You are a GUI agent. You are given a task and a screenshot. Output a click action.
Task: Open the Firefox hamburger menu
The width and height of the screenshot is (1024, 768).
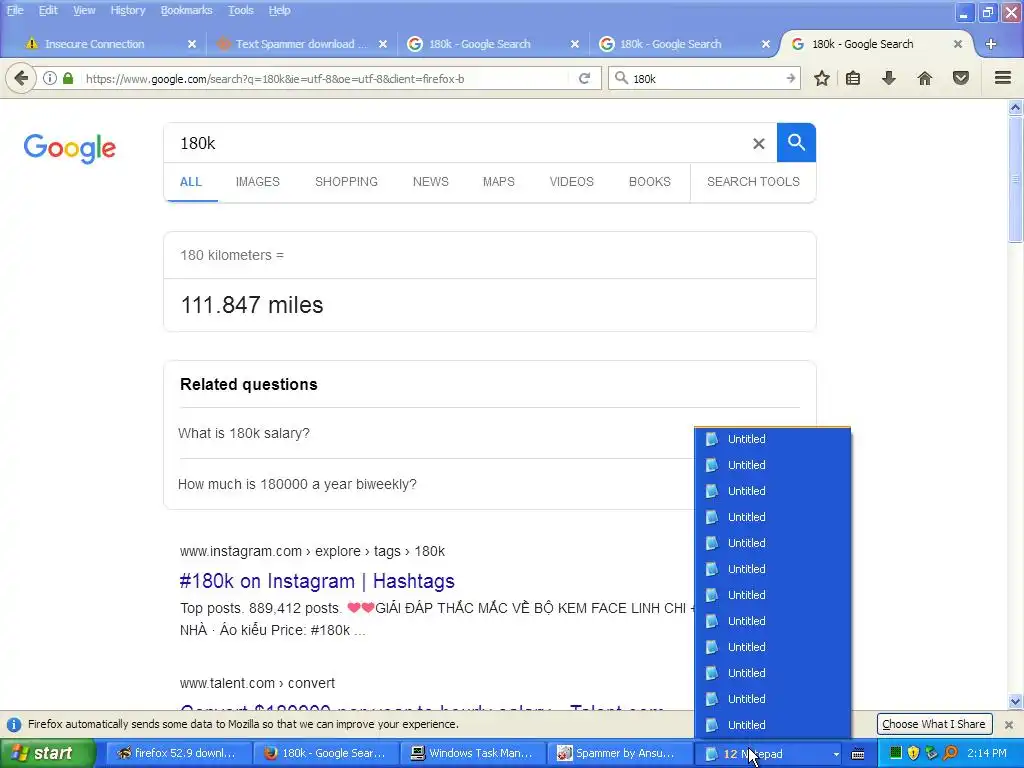click(x=1003, y=78)
